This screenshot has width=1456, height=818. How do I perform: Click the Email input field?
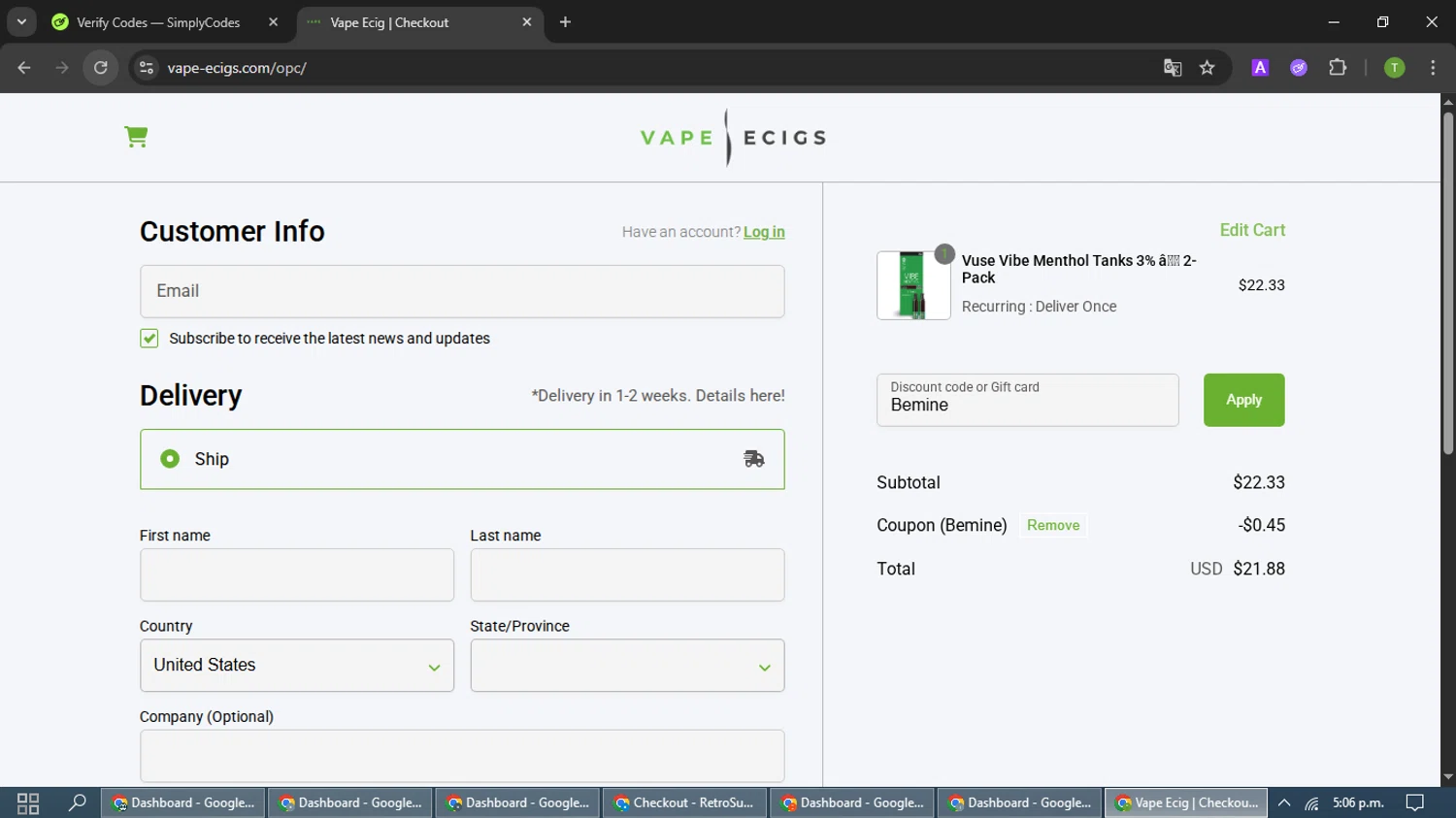(462, 291)
